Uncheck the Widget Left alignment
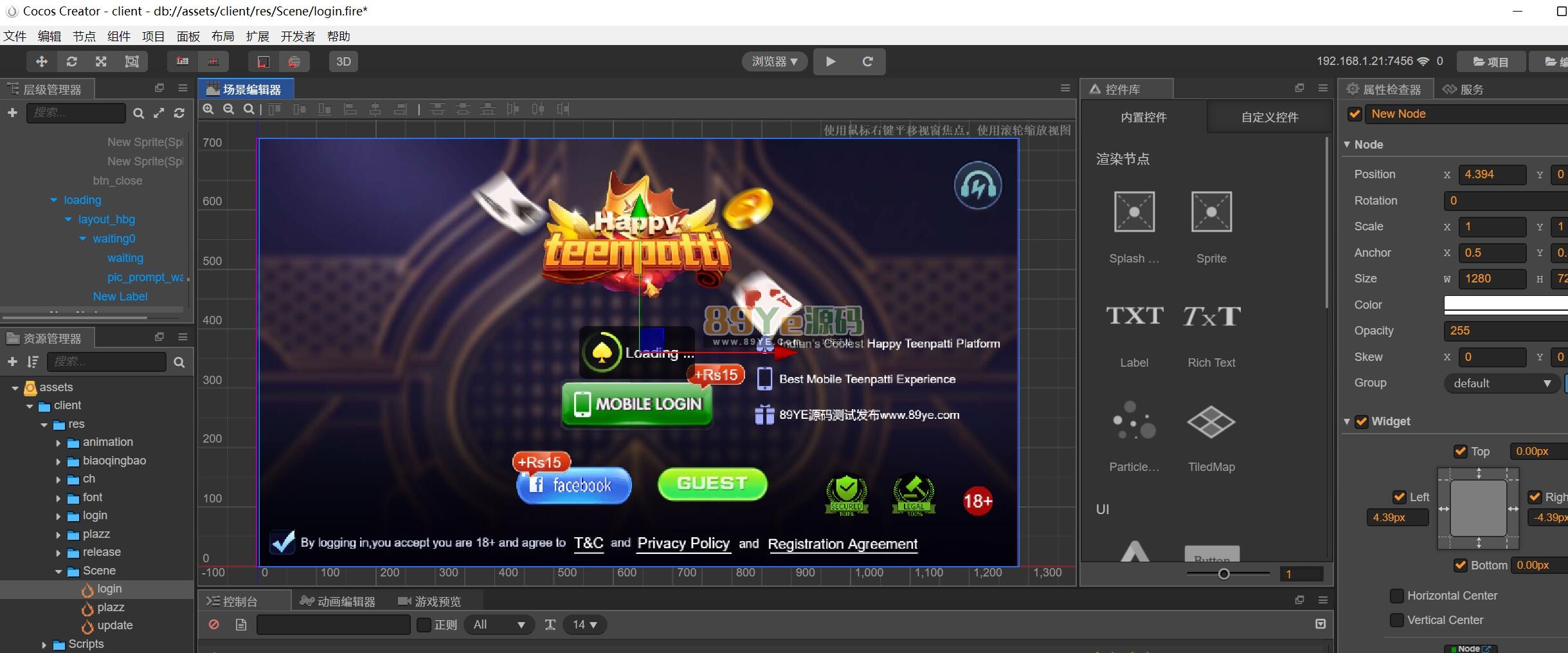Screen dimensions: 1568x653 pyautogui.click(x=1399, y=497)
